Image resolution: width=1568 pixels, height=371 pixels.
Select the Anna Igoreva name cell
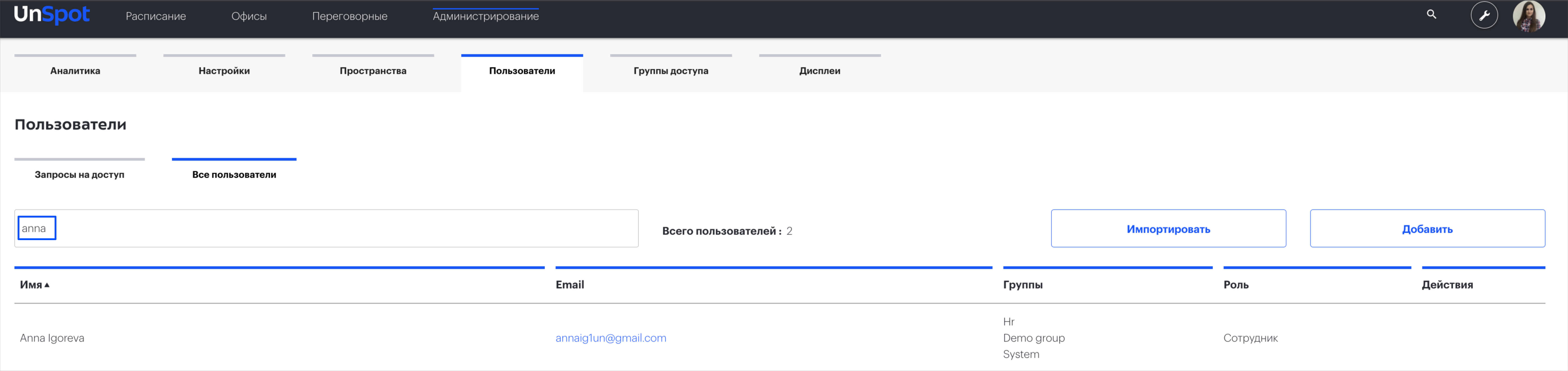(52, 338)
